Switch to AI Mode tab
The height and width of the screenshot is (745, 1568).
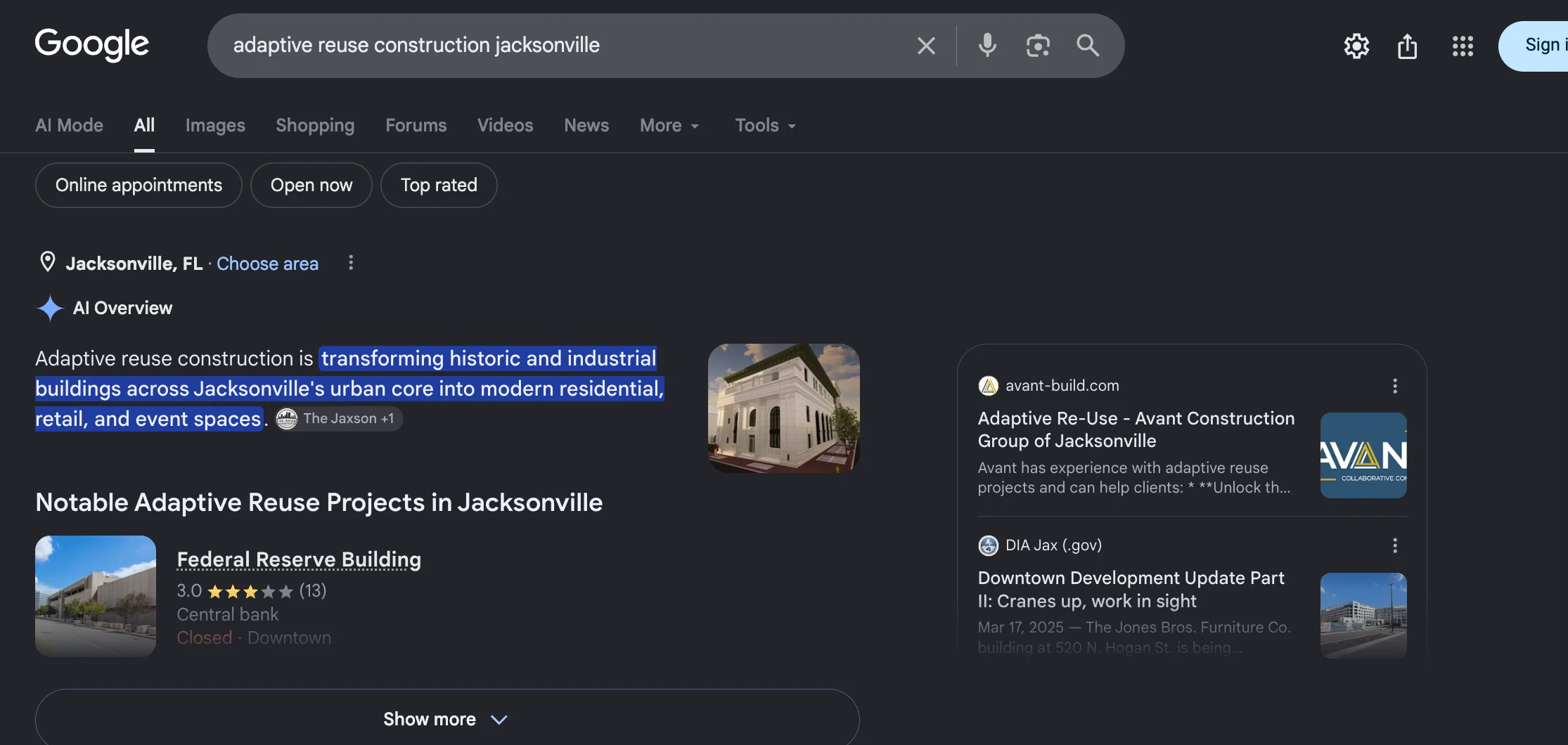(x=69, y=125)
